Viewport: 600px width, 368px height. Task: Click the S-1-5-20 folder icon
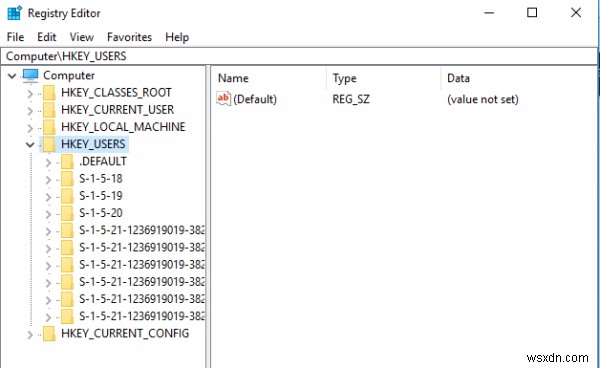pos(67,213)
